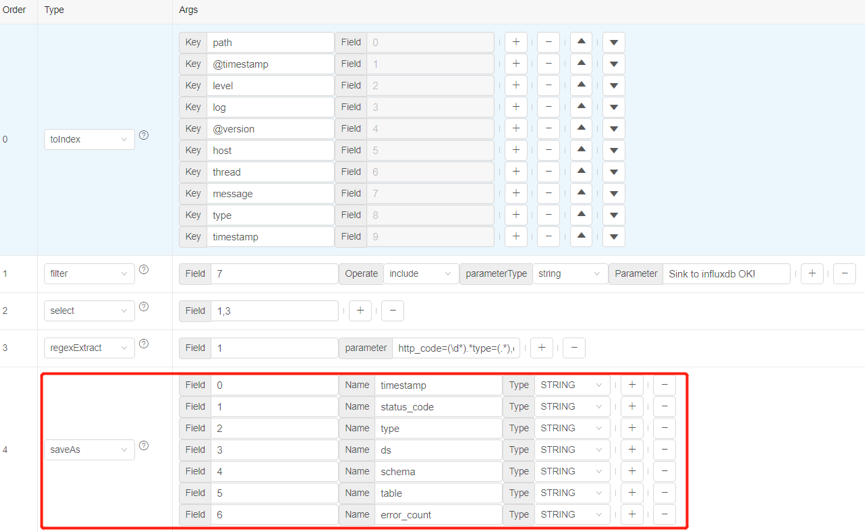Move the timestamp key row down

613,237
